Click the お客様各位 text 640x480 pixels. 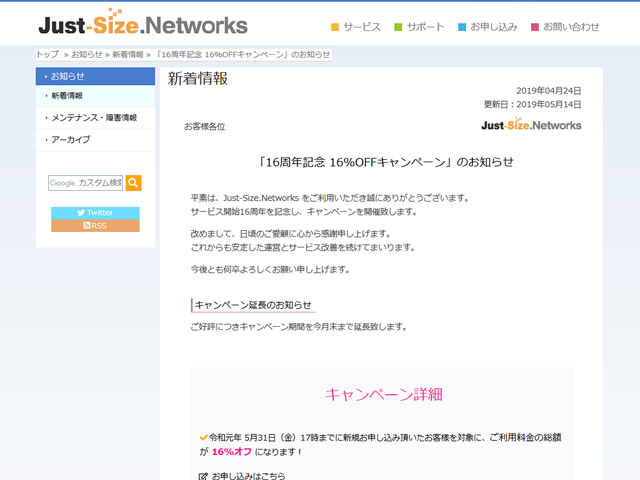point(204,127)
